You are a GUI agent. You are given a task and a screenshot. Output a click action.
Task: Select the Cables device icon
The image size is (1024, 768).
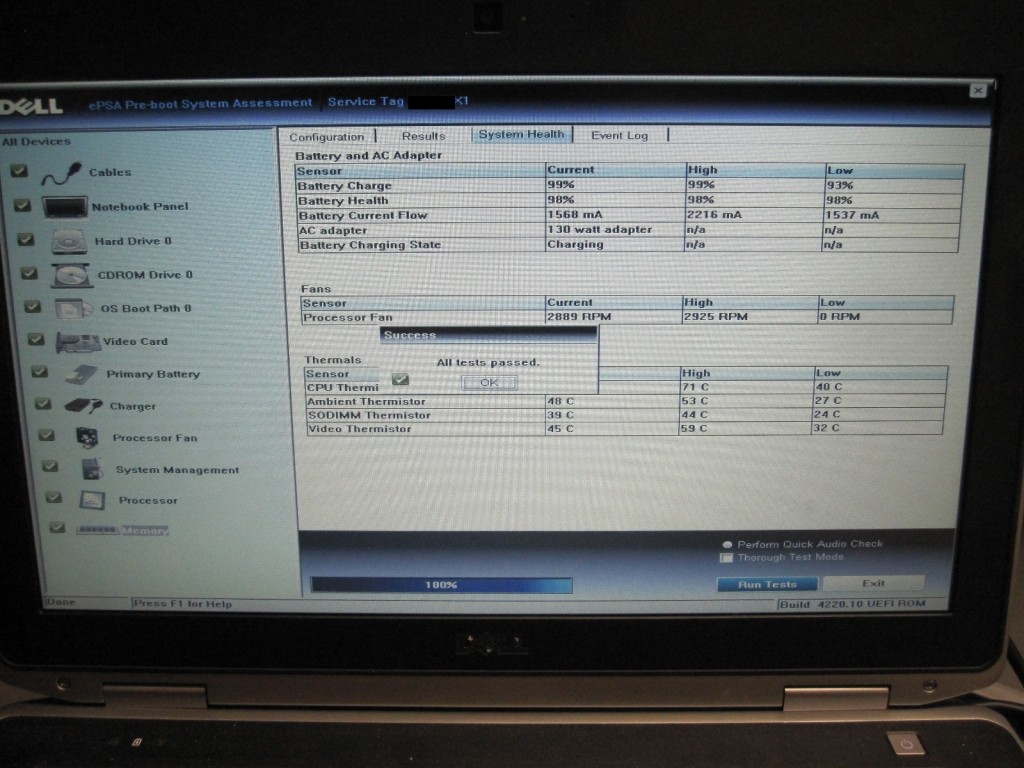[x=61, y=174]
